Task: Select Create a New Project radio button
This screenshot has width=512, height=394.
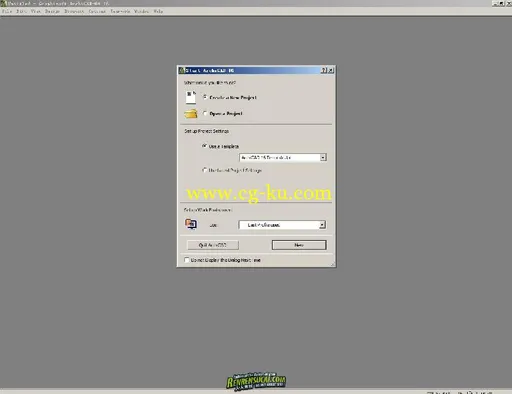Action: [x=205, y=97]
